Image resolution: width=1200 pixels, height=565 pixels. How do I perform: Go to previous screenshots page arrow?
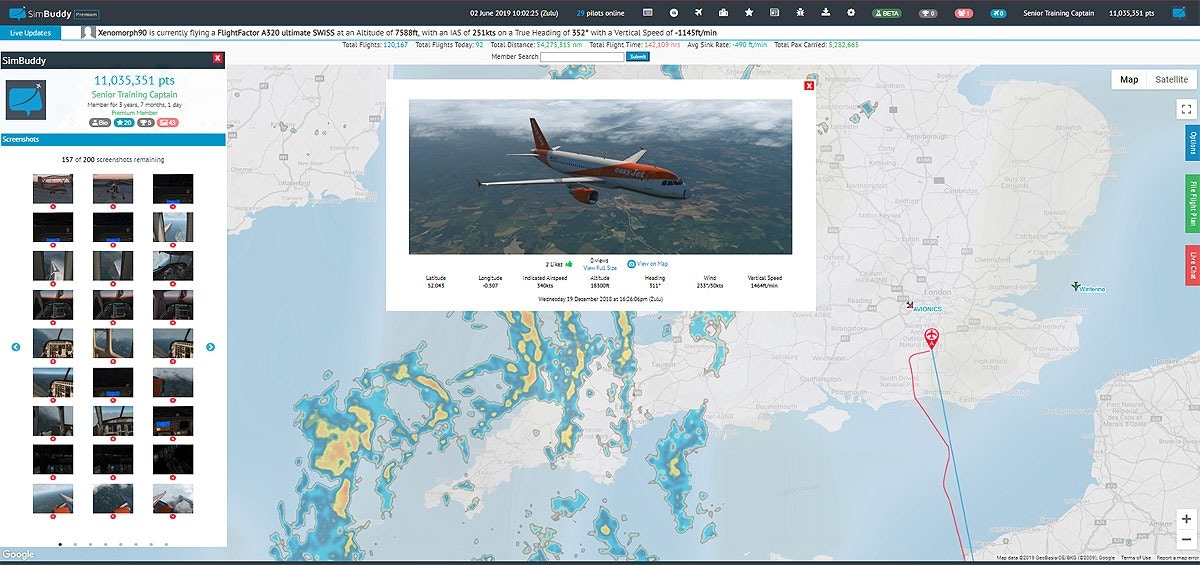[16, 347]
